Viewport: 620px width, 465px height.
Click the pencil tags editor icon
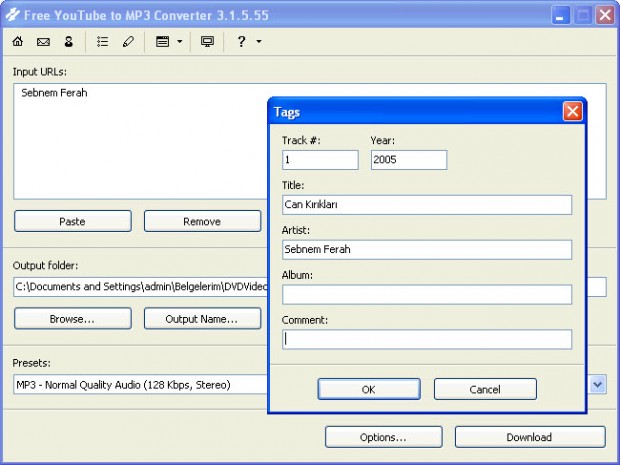coord(128,42)
